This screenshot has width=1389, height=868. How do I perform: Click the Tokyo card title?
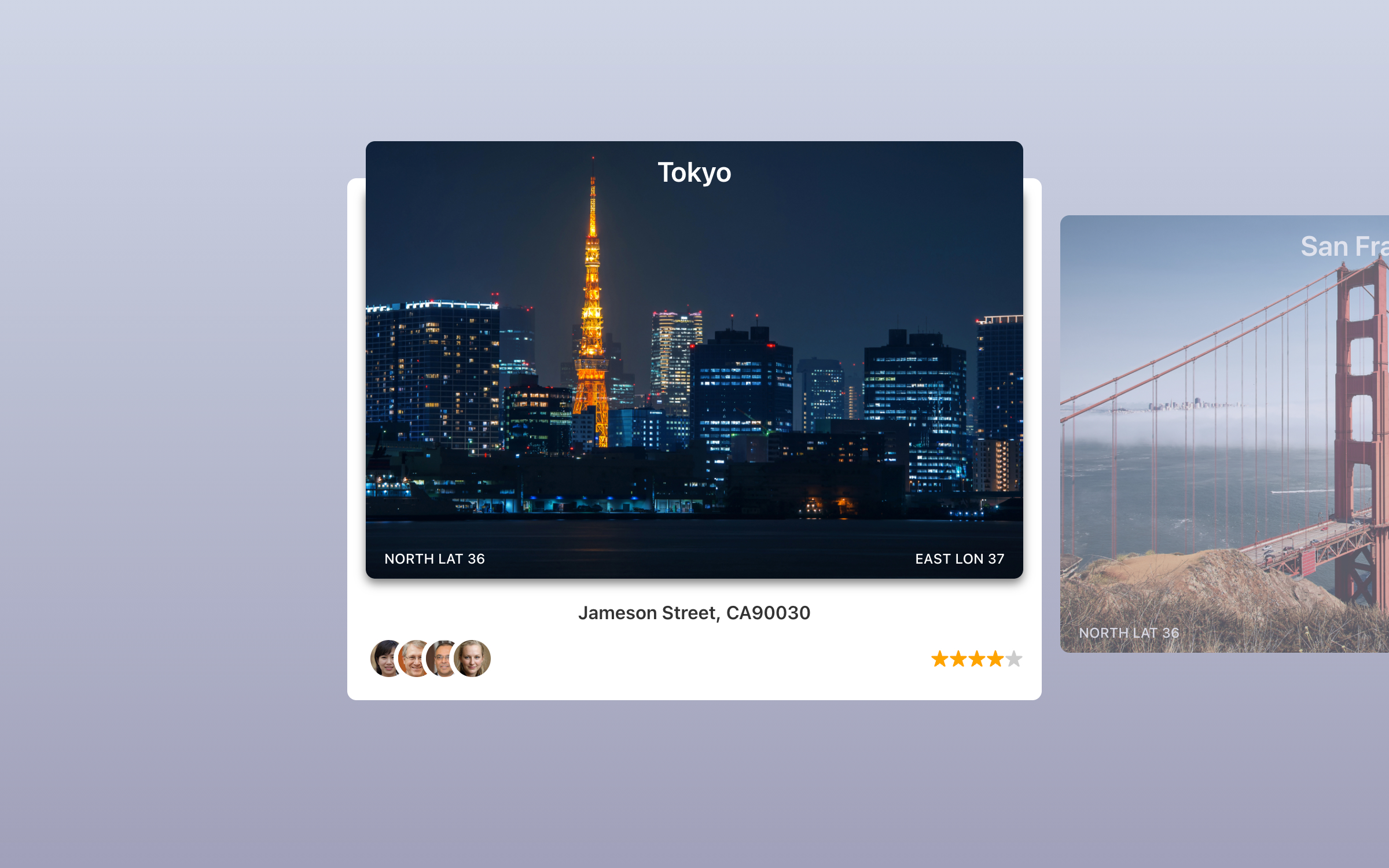[694, 172]
